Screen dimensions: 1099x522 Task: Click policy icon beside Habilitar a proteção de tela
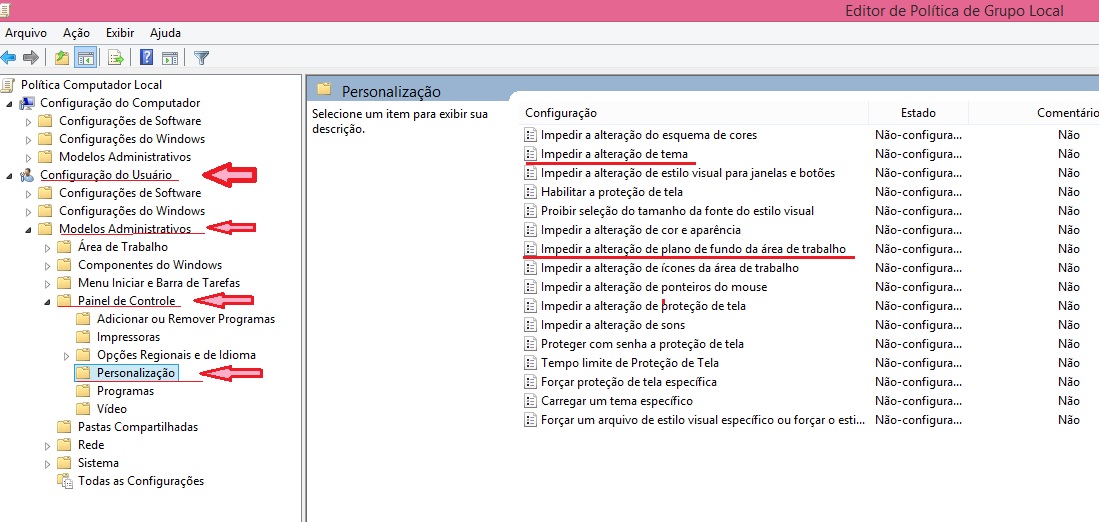coord(530,192)
